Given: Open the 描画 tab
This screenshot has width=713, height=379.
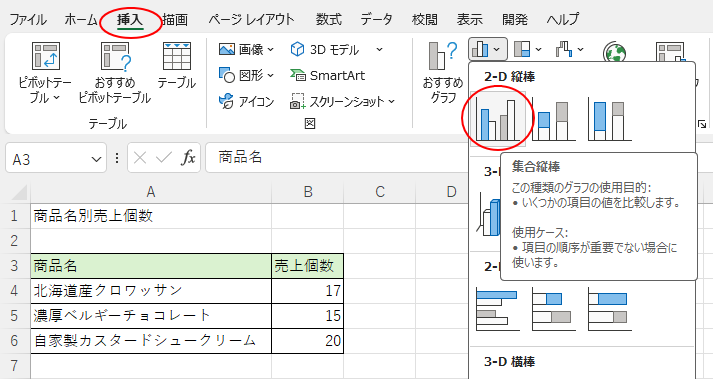Looking at the screenshot, I should [175, 20].
